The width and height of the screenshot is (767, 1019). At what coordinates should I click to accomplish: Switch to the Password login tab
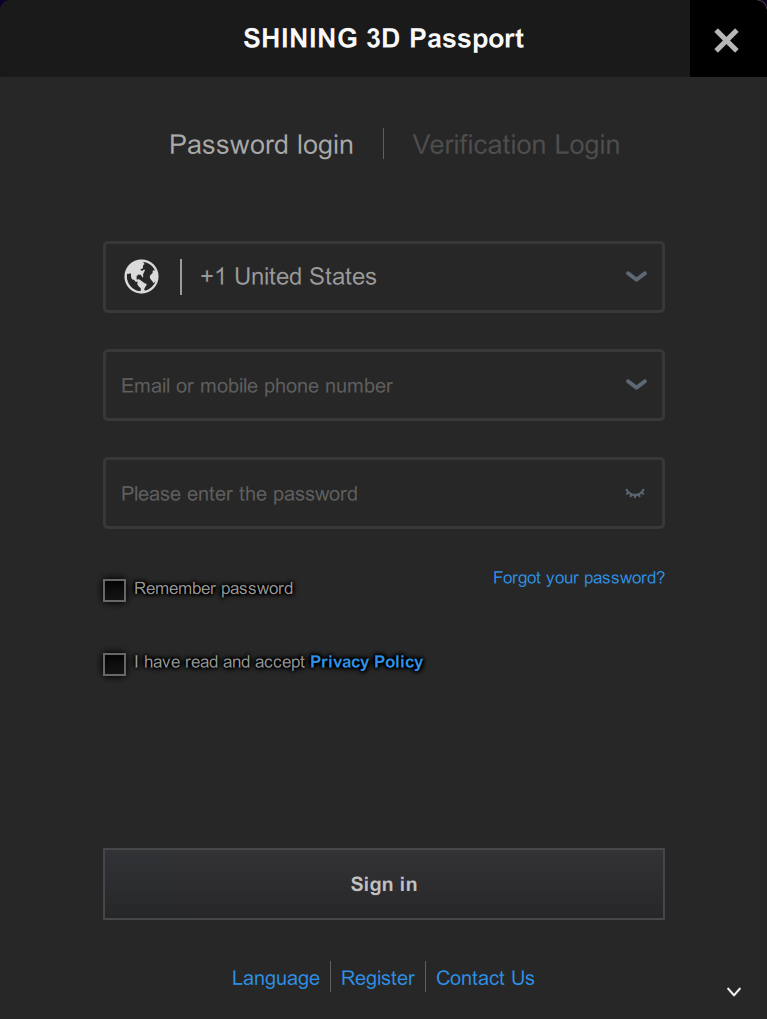pos(261,145)
